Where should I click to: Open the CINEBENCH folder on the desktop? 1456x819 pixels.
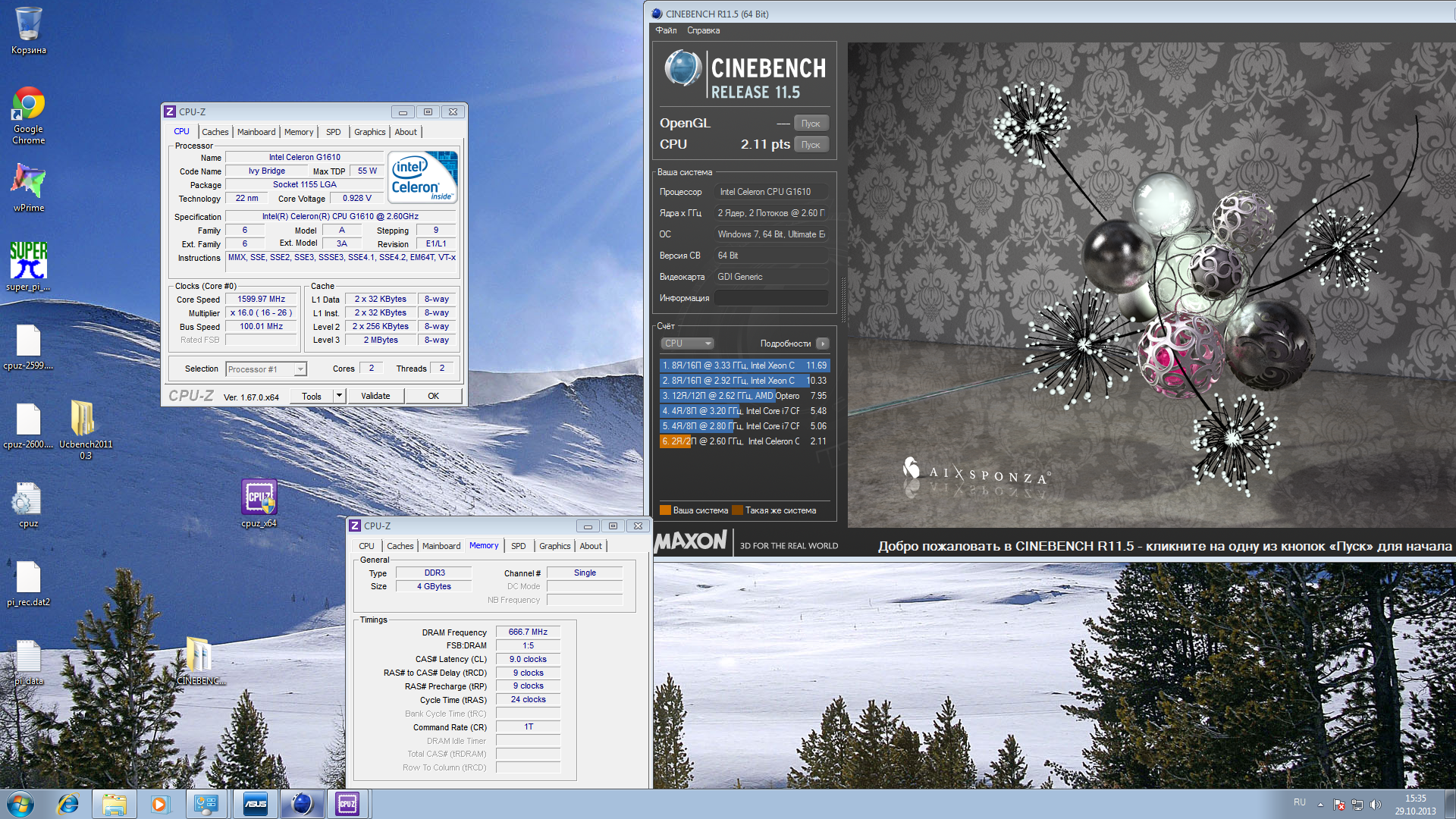pos(201,660)
